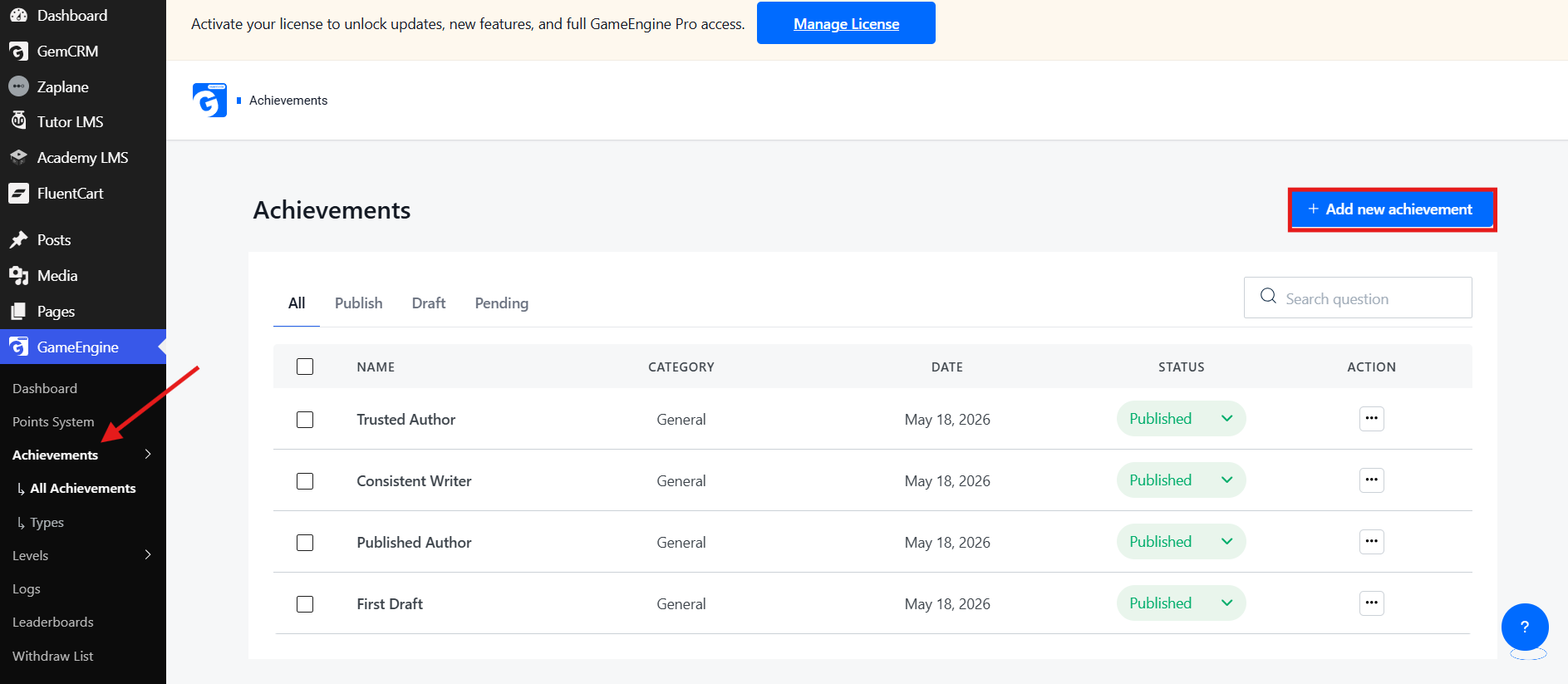
Task: Open status dropdown for Published Author
Action: 1181,542
